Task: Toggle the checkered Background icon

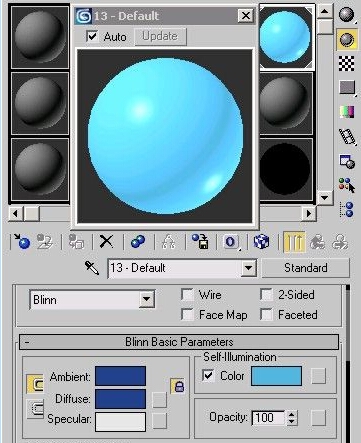Action: click(347, 63)
